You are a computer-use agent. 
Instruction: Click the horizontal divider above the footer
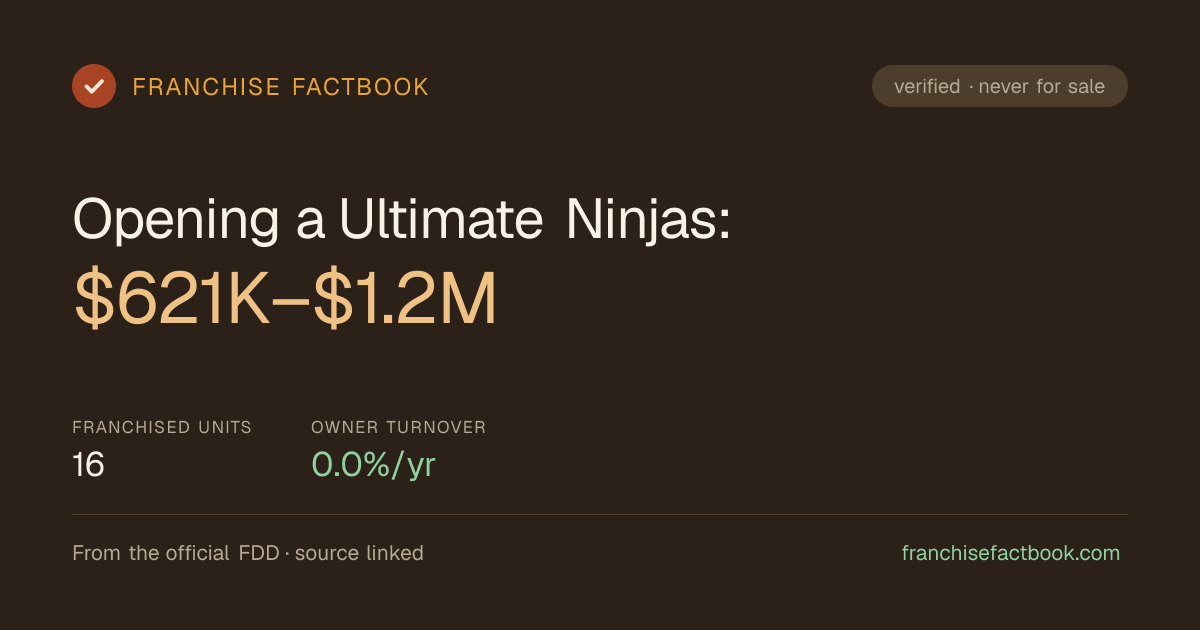tap(600, 514)
